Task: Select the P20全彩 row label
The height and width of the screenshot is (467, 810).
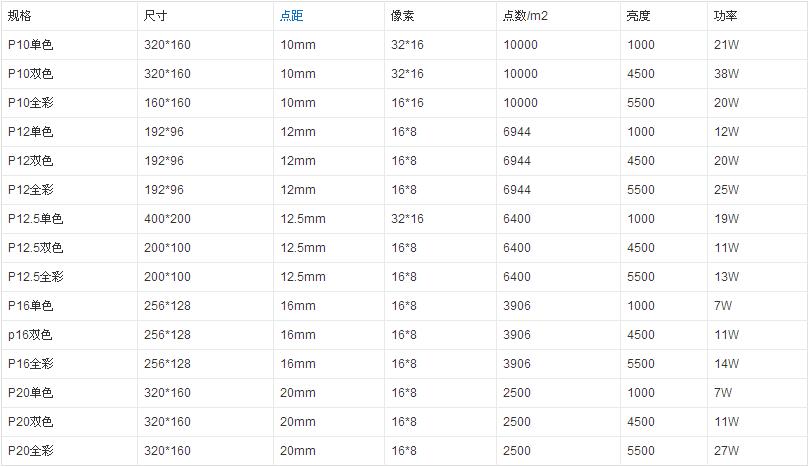Action: click(x=30, y=450)
